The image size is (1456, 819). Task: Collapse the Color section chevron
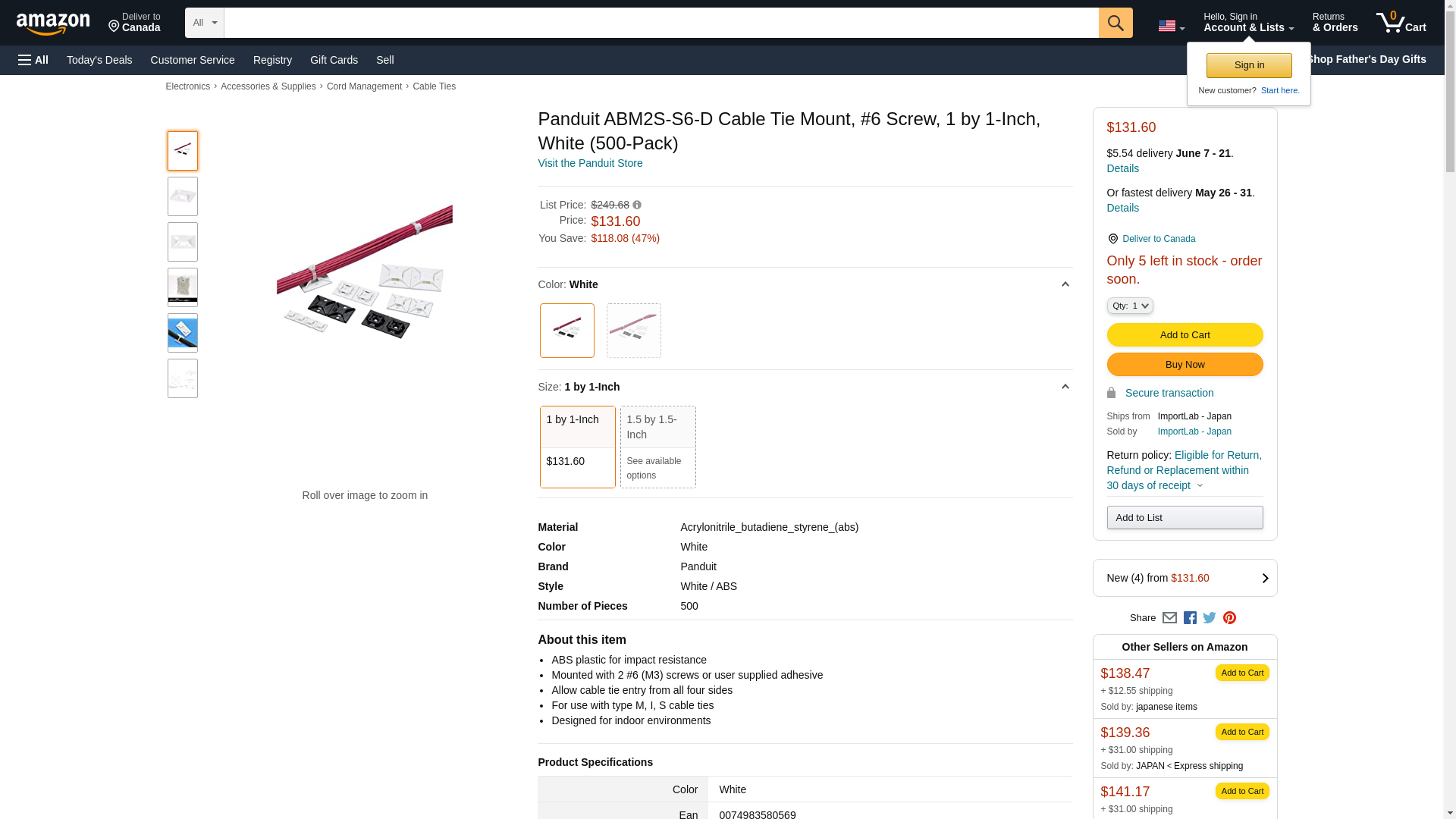point(1065,284)
